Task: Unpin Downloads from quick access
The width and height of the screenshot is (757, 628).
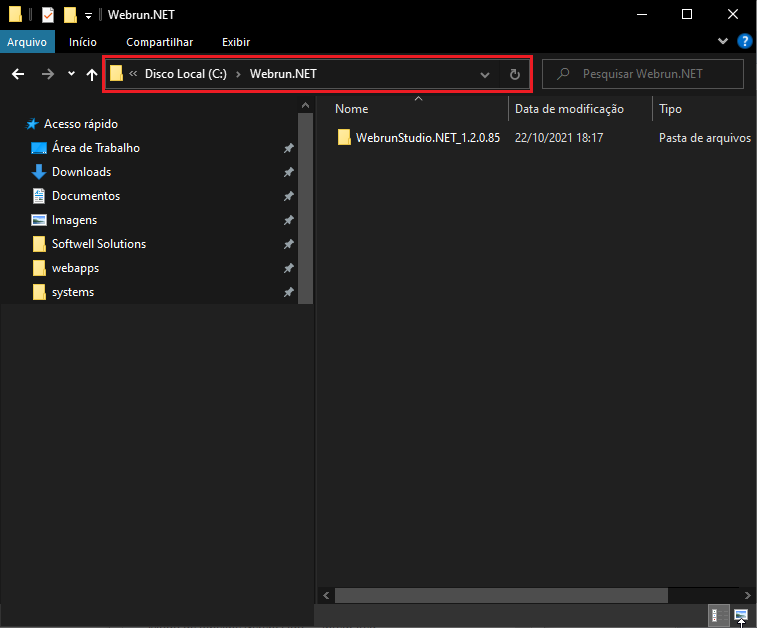Action: click(x=289, y=172)
